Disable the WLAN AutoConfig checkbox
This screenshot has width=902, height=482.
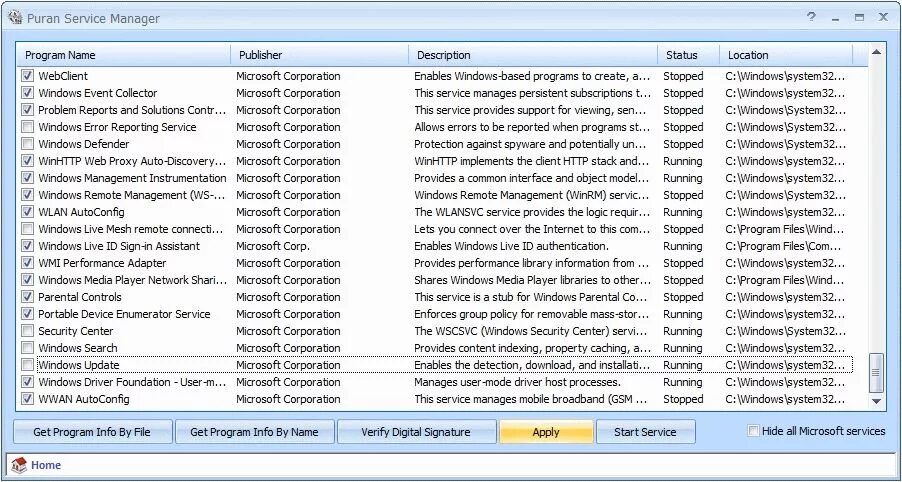pyautogui.click(x=28, y=212)
